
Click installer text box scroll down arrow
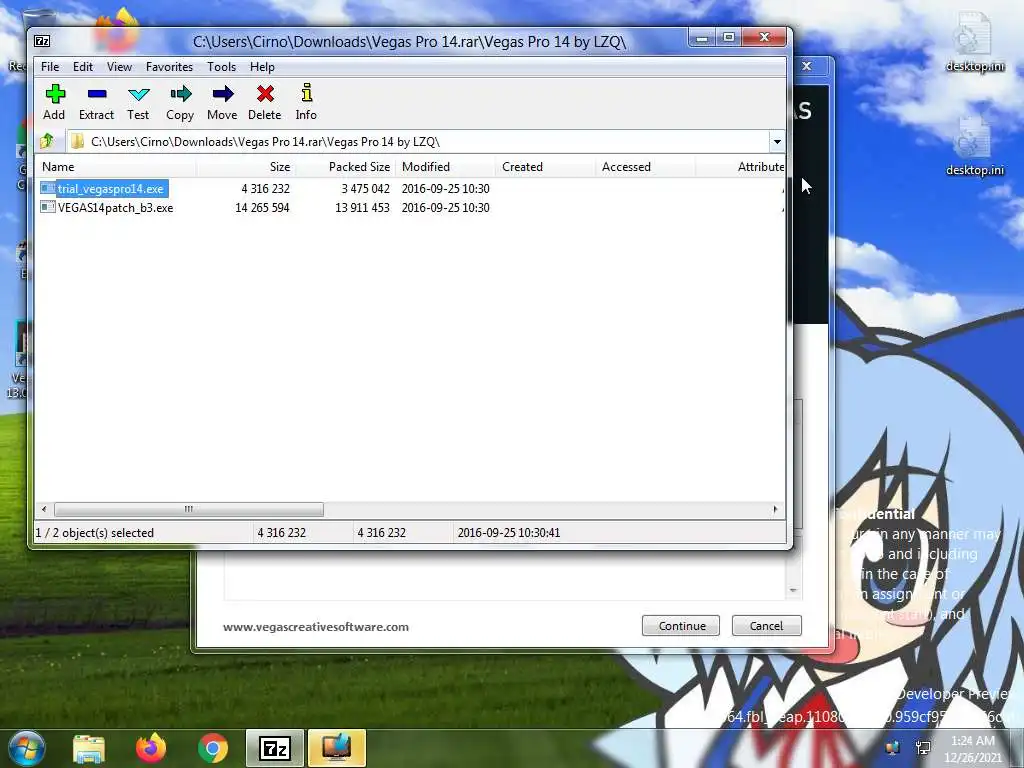coord(793,590)
